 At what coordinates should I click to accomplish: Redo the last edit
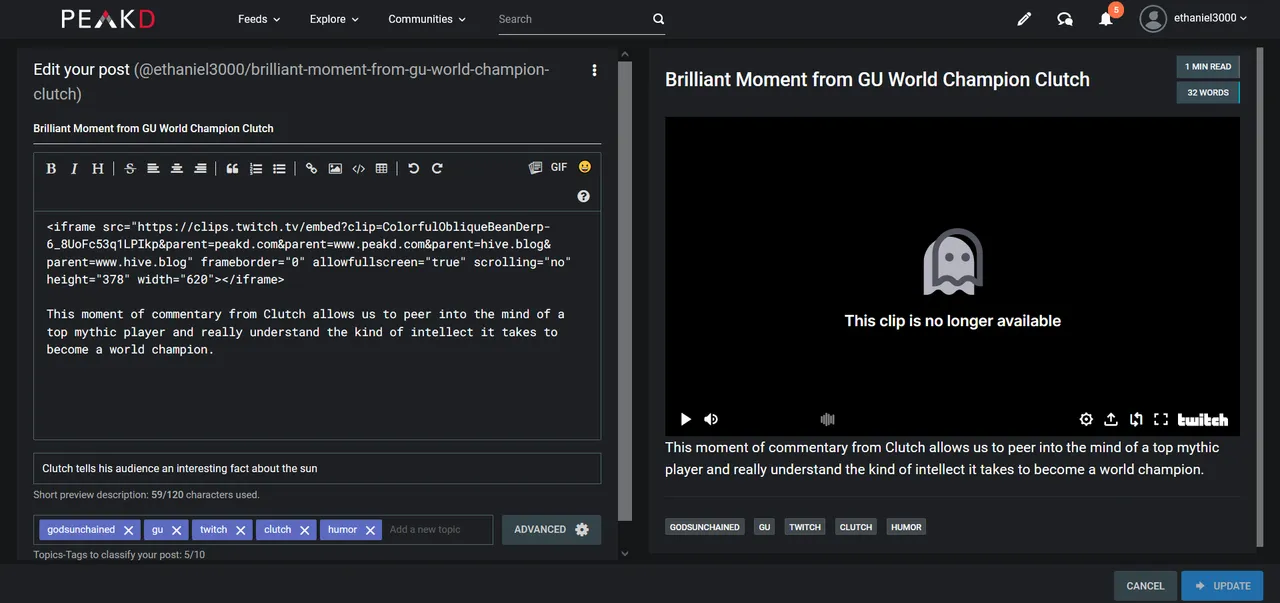437,169
